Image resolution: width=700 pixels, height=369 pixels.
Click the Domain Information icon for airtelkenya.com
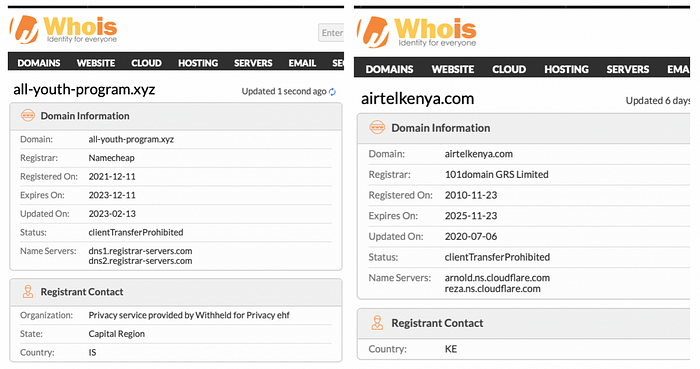(377, 128)
